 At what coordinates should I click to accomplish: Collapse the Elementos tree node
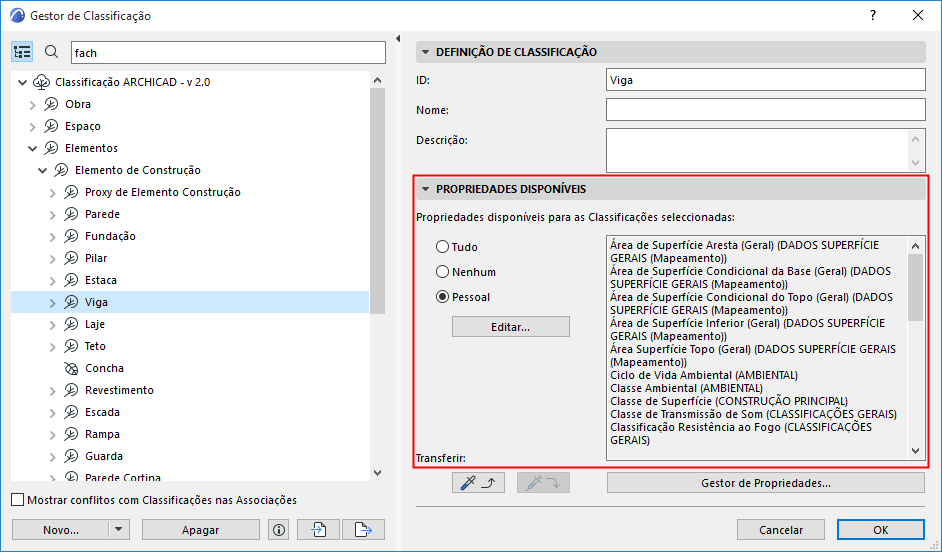click(33, 148)
